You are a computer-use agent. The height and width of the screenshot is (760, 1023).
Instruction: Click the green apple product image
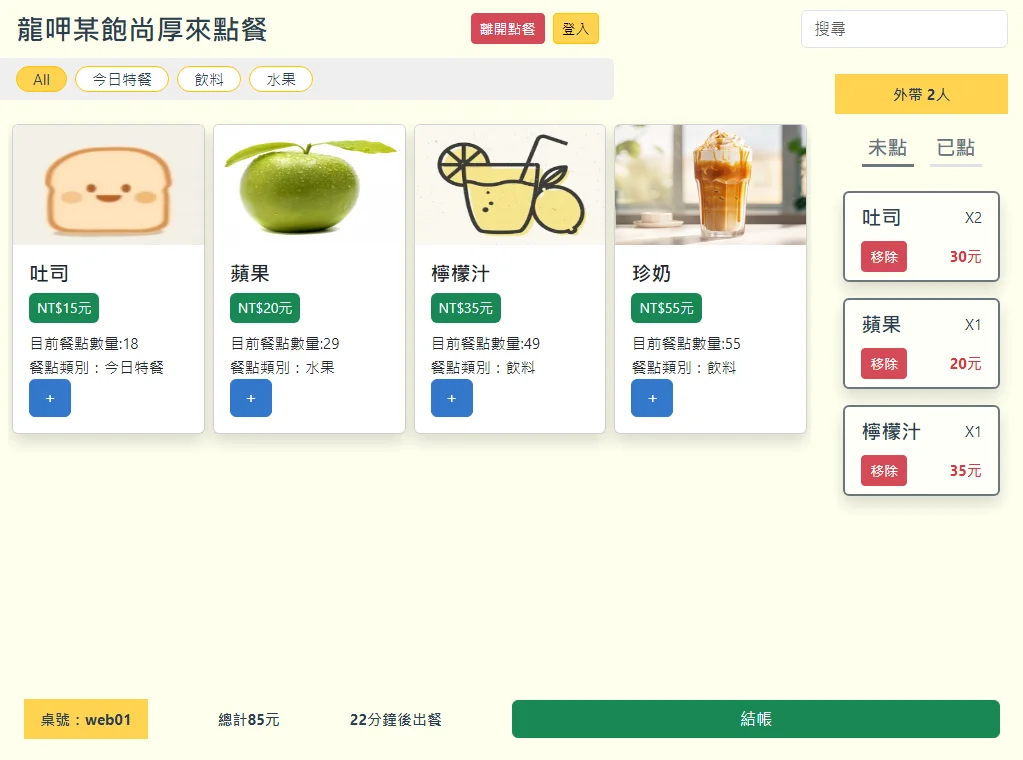pyautogui.click(x=309, y=185)
